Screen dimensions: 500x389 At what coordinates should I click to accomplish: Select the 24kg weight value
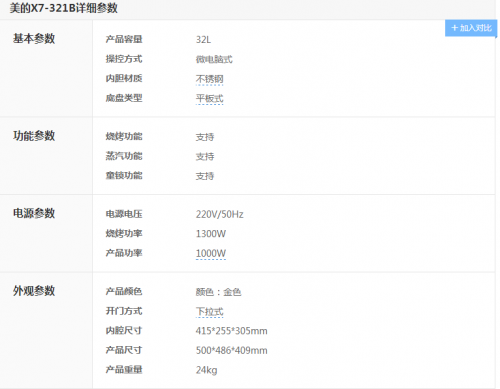[206, 370]
